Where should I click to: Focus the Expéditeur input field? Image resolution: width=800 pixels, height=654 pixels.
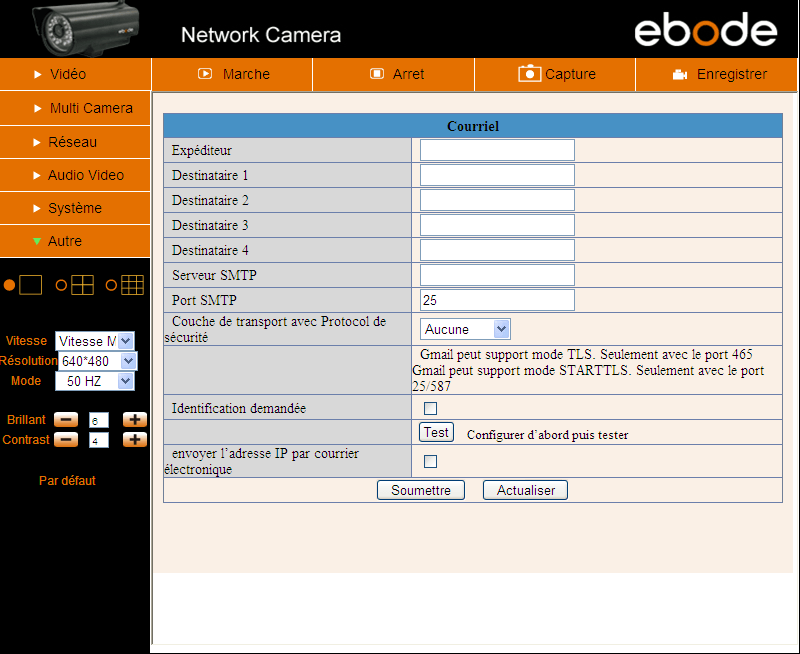[x=497, y=150]
